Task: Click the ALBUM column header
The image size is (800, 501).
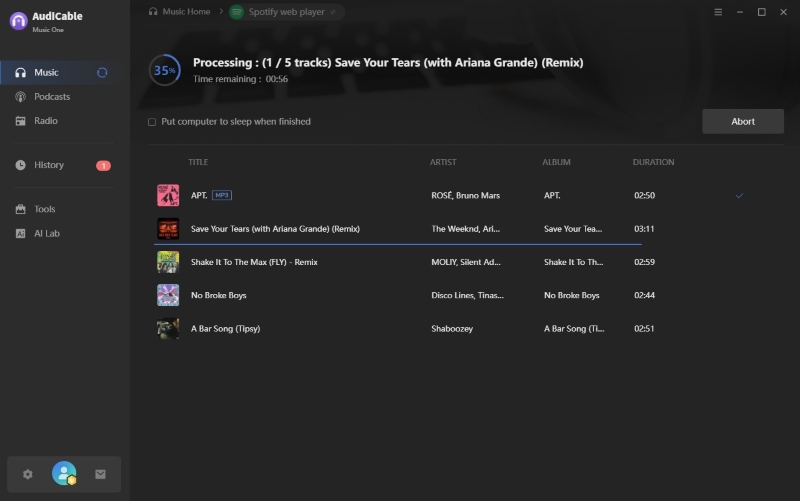Action: click(x=556, y=162)
